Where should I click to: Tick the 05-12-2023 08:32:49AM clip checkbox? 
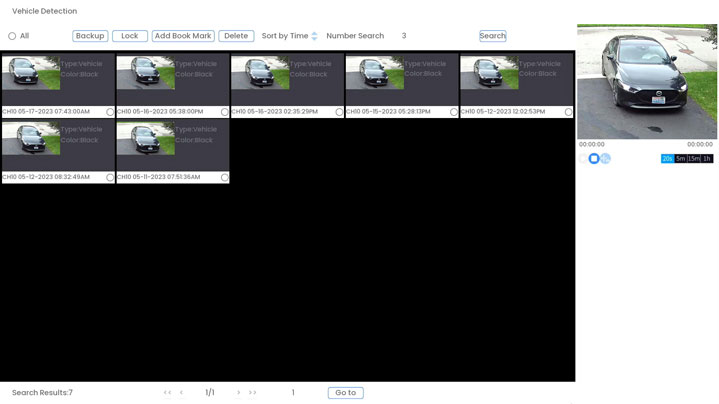110,178
